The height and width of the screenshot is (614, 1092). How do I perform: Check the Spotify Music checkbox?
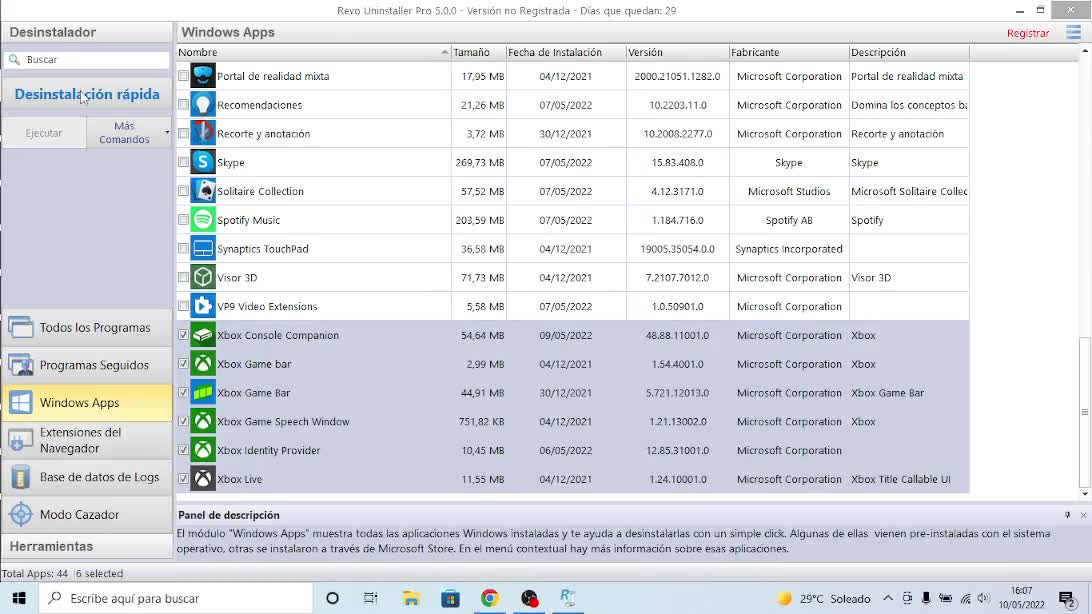coord(183,219)
